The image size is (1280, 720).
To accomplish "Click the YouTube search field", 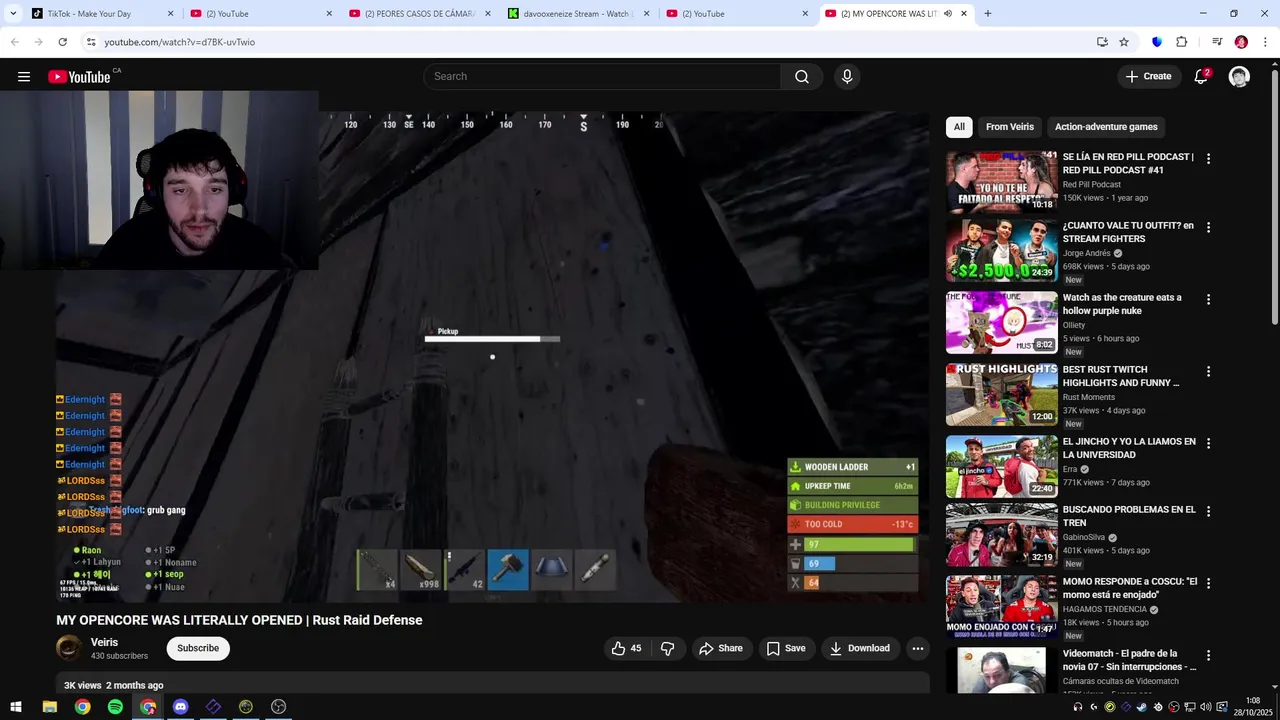I will coord(602,77).
